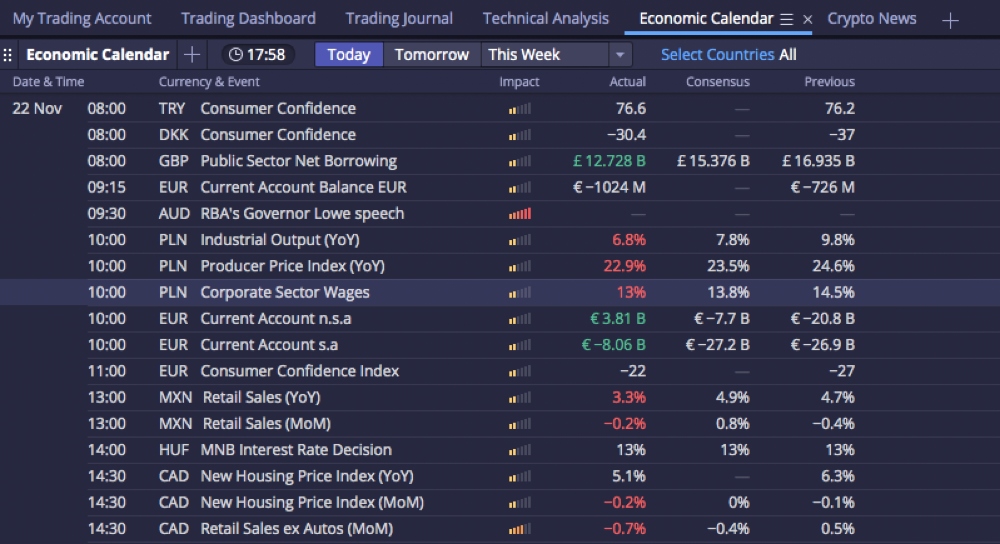Viewport: 1000px width, 544px height.
Task: Click the Impact column header
Action: (519, 82)
